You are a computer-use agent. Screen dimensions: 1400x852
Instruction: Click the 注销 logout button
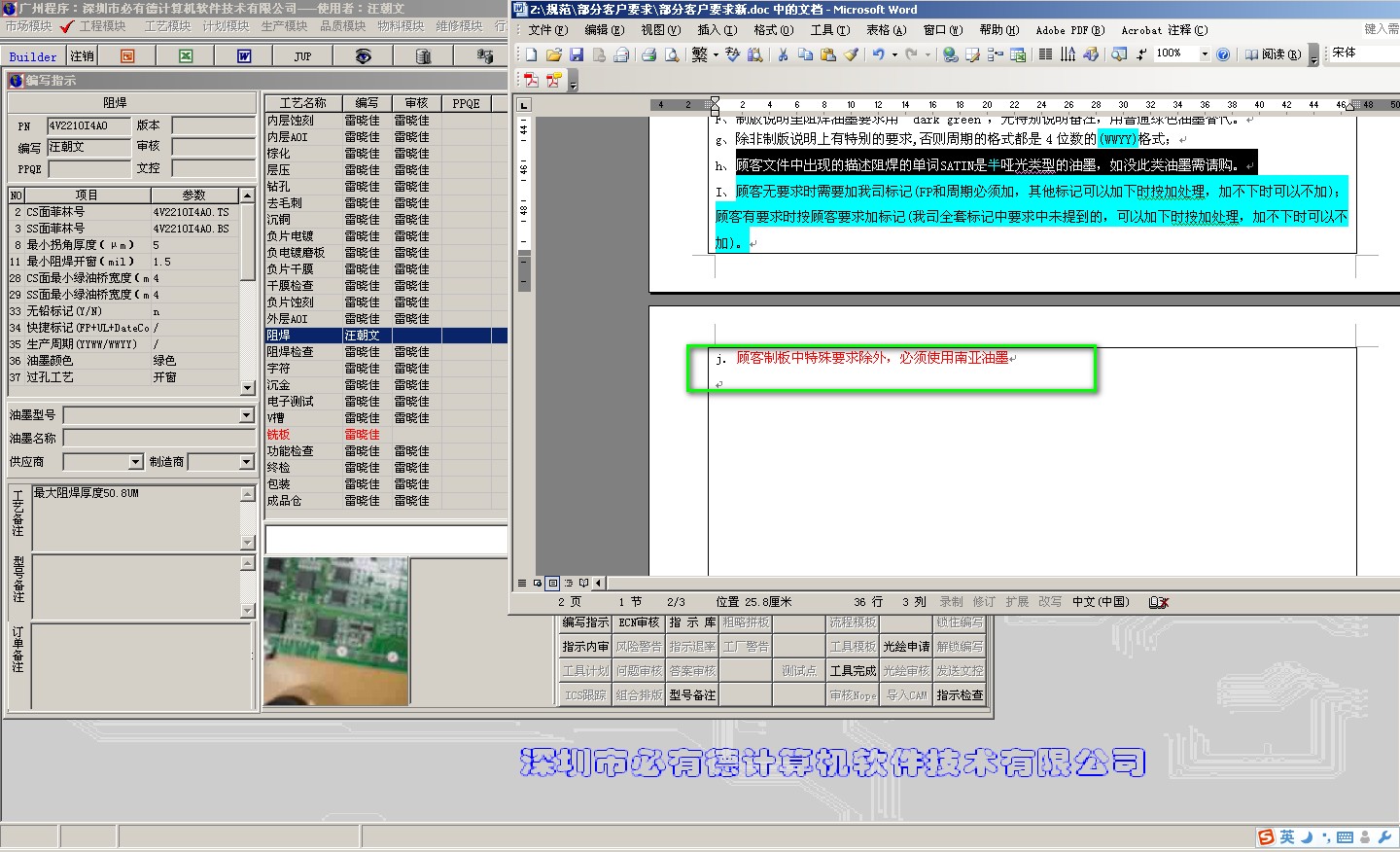coord(83,56)
